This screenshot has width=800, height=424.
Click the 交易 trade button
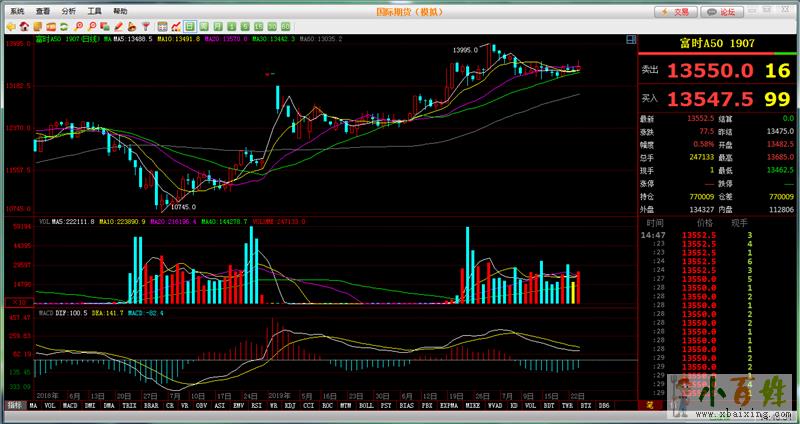click(677, 10)
